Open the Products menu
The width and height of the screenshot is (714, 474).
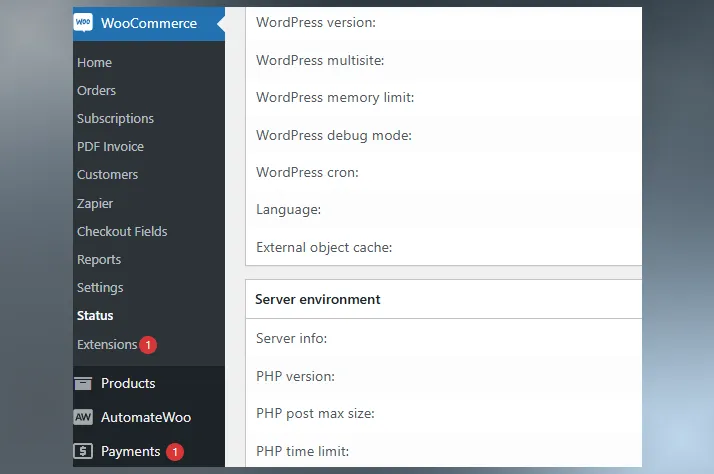point(128,383)
